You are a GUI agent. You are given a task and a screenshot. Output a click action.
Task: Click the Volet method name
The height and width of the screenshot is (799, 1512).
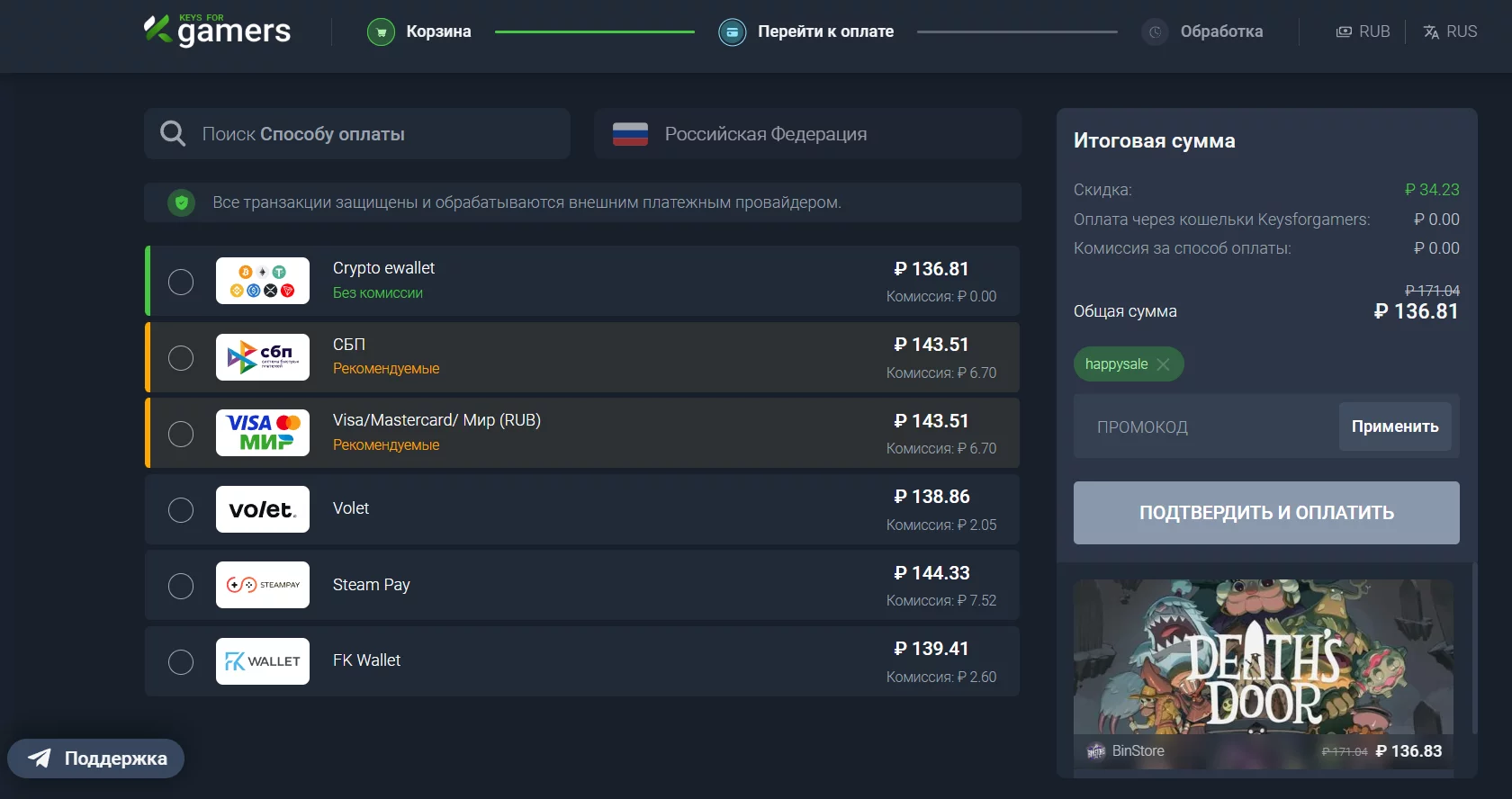pyautogui.click(x=351, y=508)
